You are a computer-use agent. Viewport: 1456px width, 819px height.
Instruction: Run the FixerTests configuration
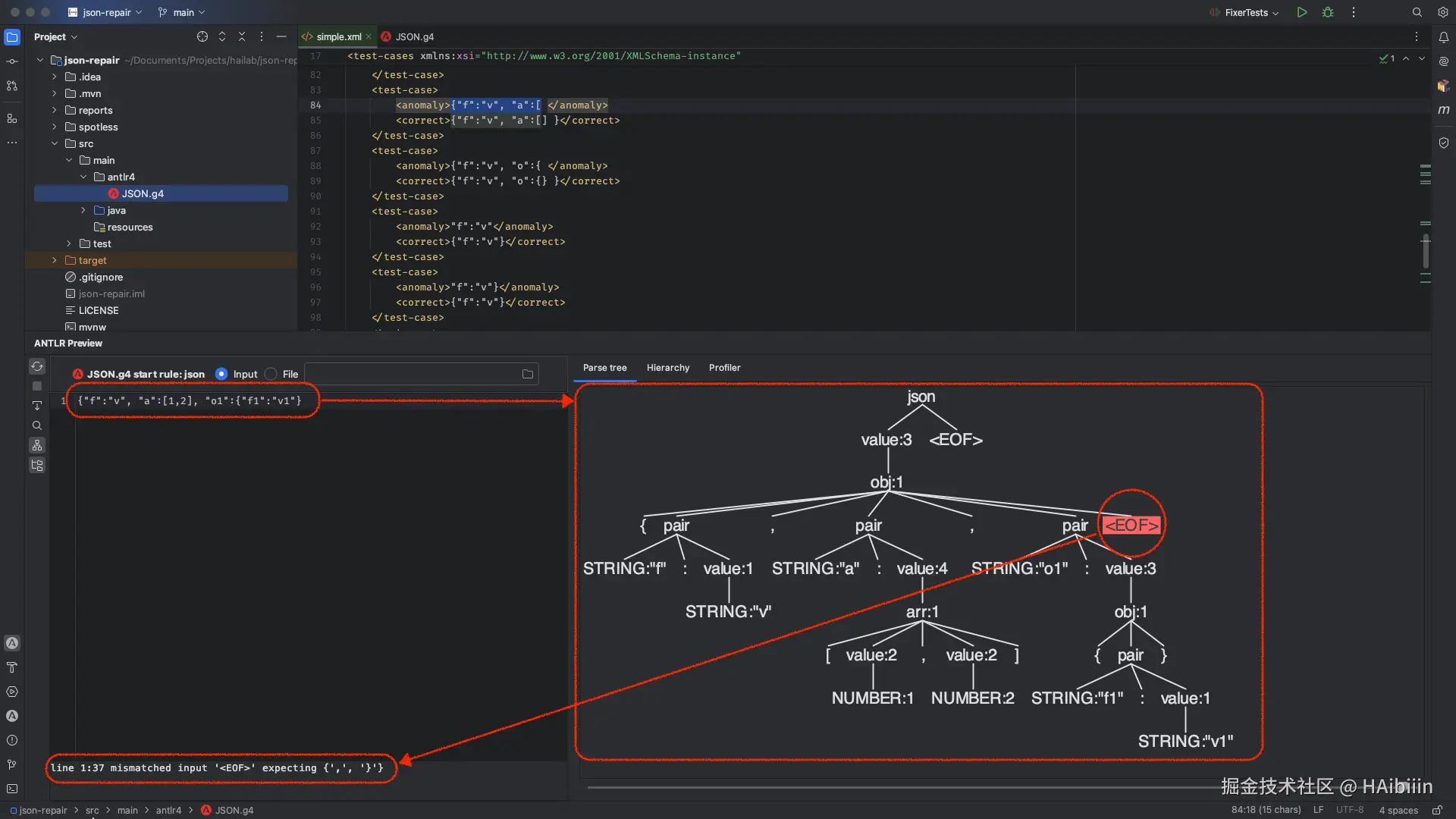pos(1301,12)
